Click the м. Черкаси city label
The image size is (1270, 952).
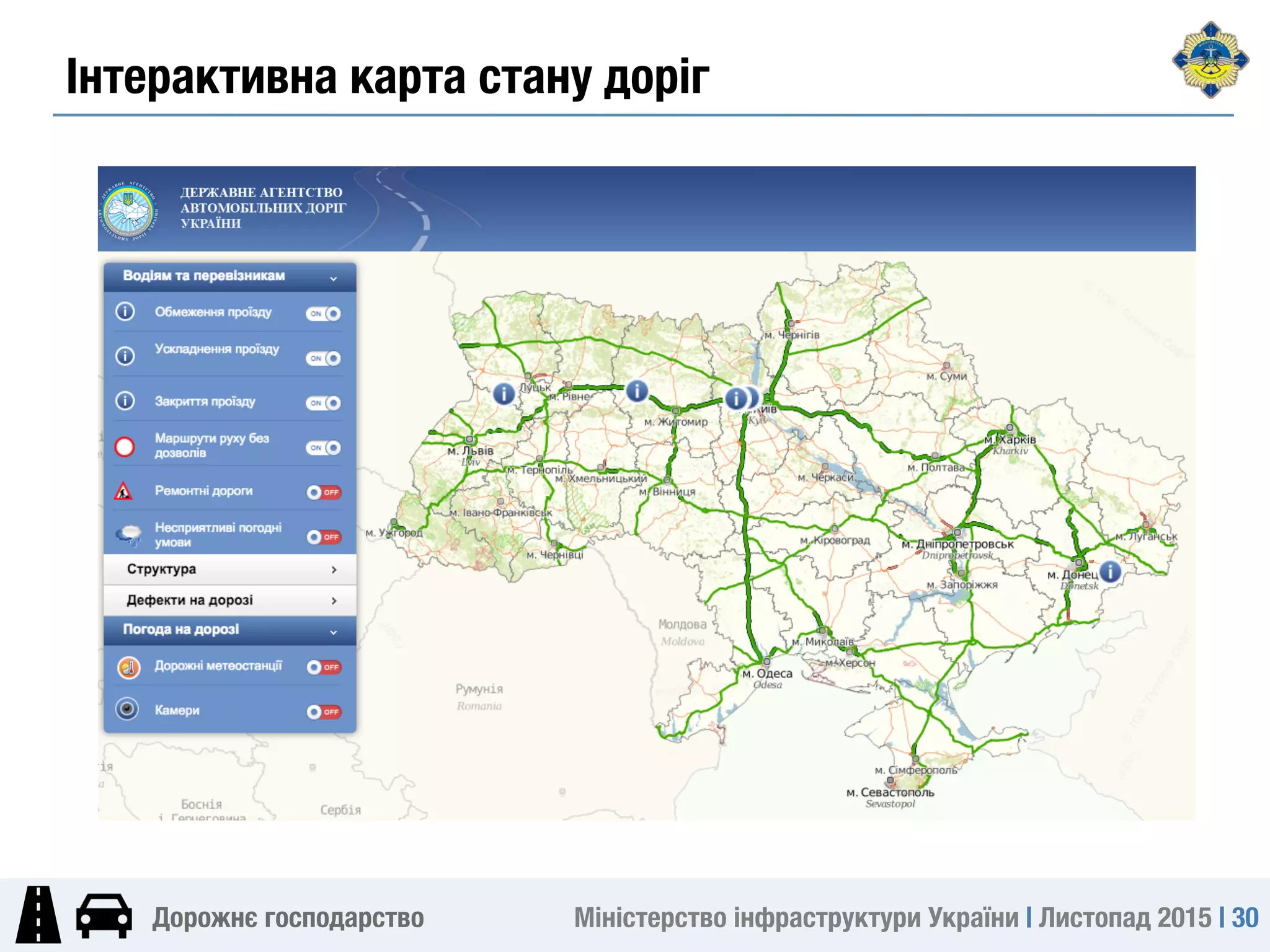click(x=826, y=478)
